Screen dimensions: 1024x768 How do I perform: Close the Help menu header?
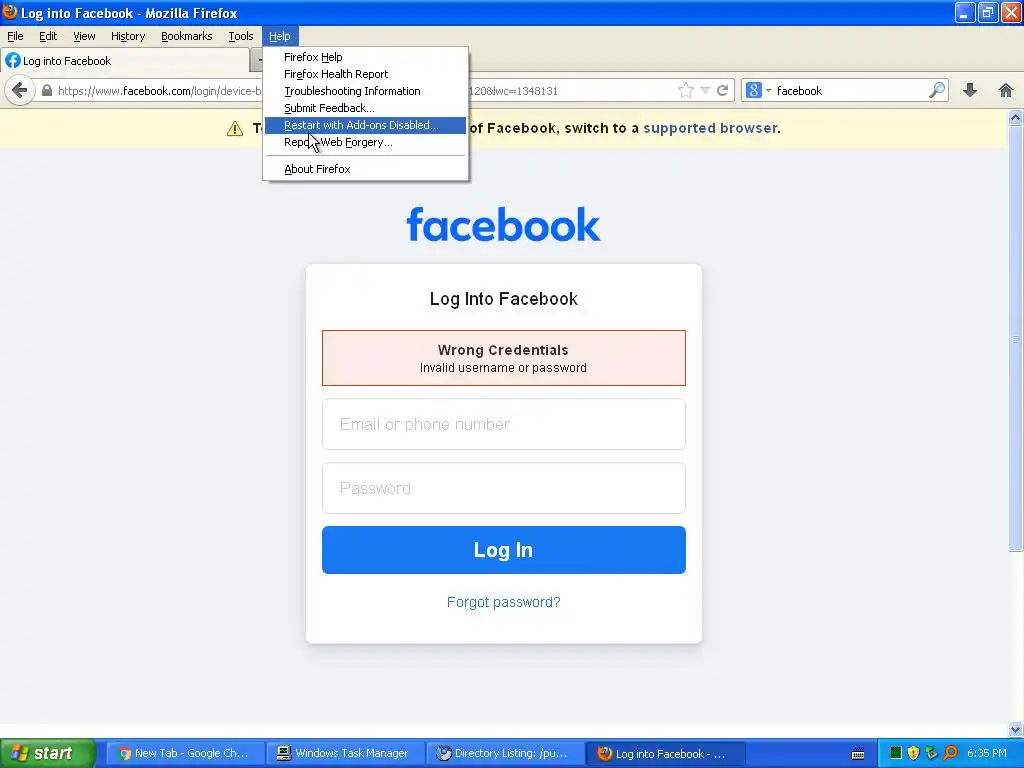pyautogui.click(x=280, y=36)
